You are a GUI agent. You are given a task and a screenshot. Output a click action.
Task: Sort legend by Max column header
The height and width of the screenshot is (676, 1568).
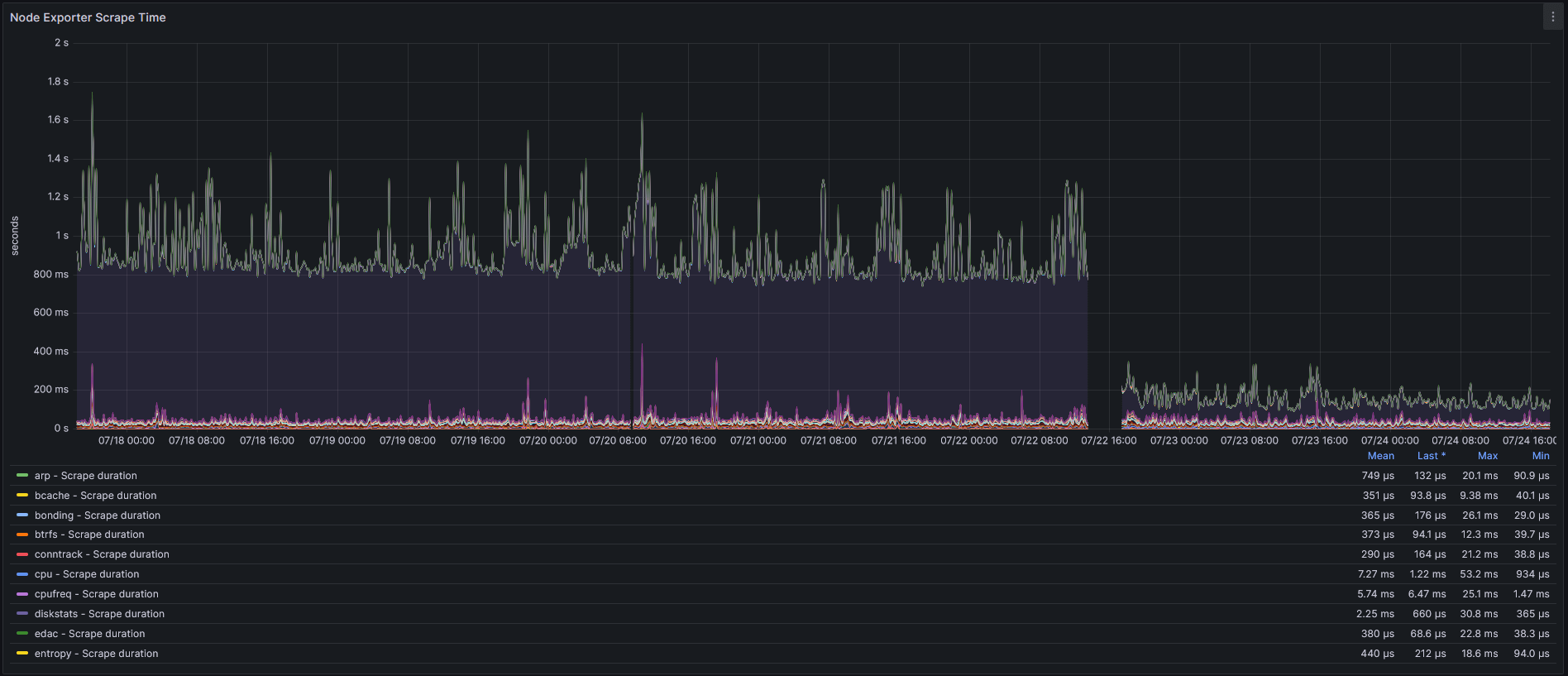pyautogui.click(x=1487, y=456)
